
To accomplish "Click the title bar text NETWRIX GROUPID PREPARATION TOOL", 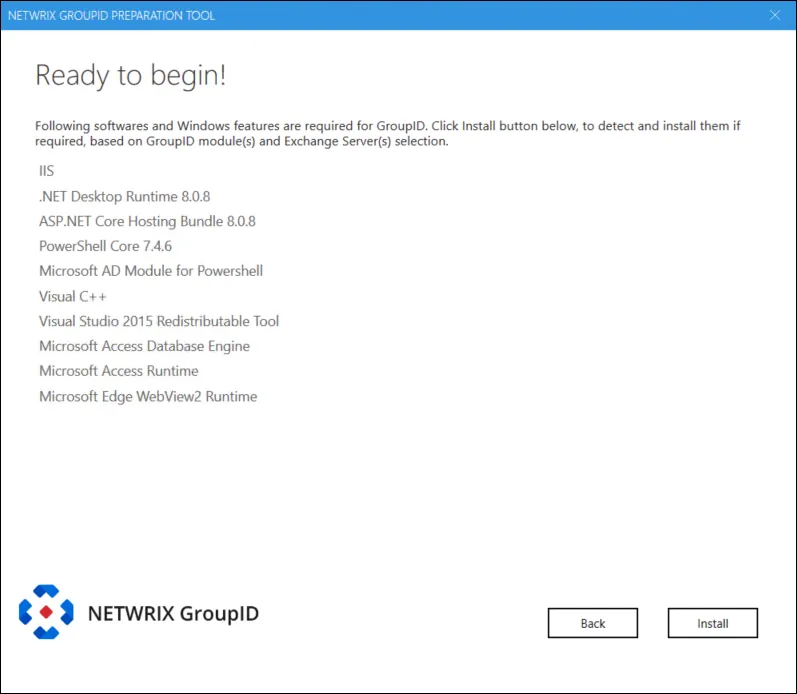I will (x=111, y=15).
